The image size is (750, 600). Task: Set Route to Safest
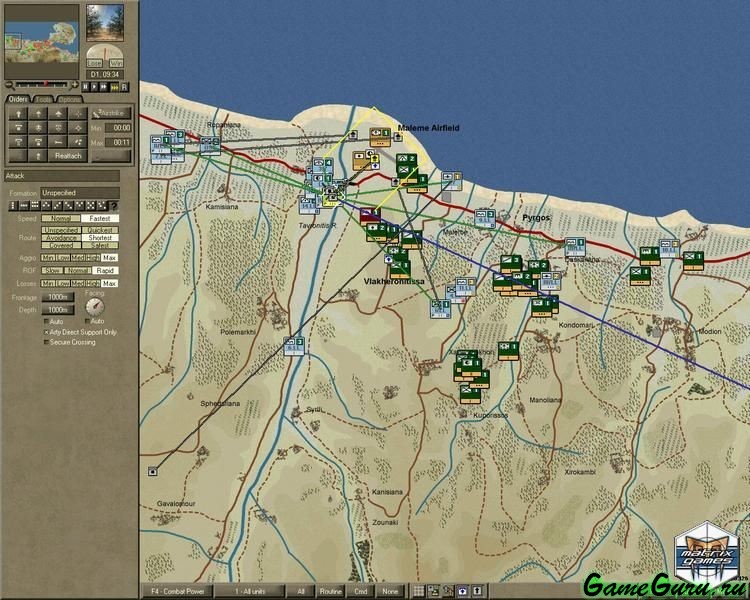[x=100, y=245]
